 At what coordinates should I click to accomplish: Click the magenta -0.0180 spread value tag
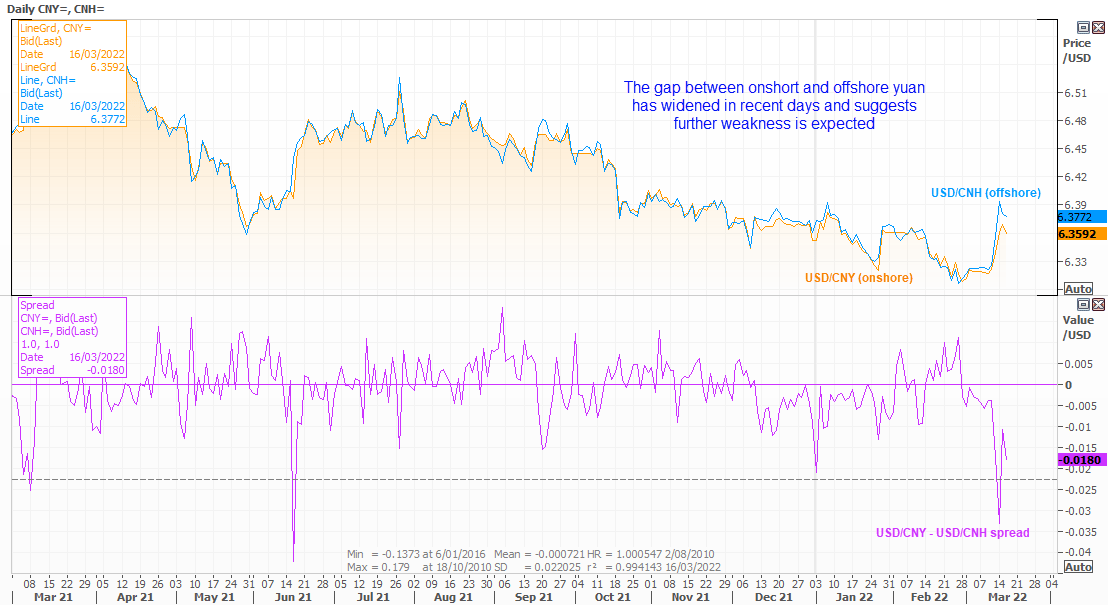coord(1081,460)
